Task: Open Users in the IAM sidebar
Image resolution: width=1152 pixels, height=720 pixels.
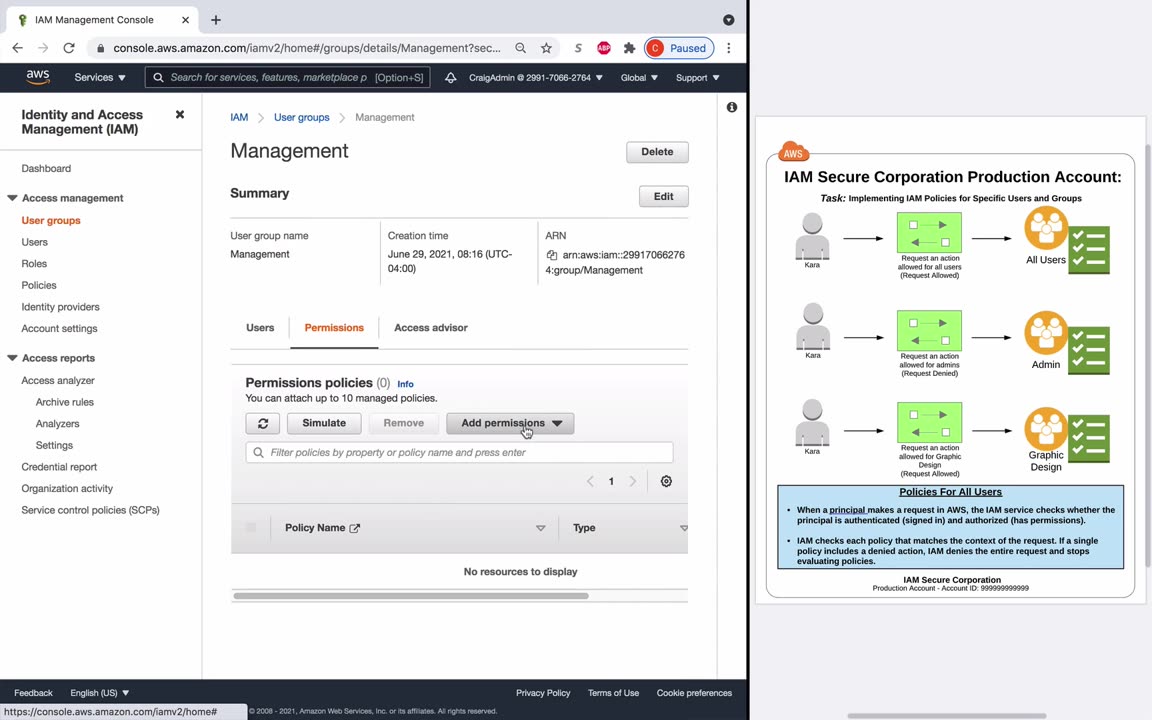Action: (35, 242)
